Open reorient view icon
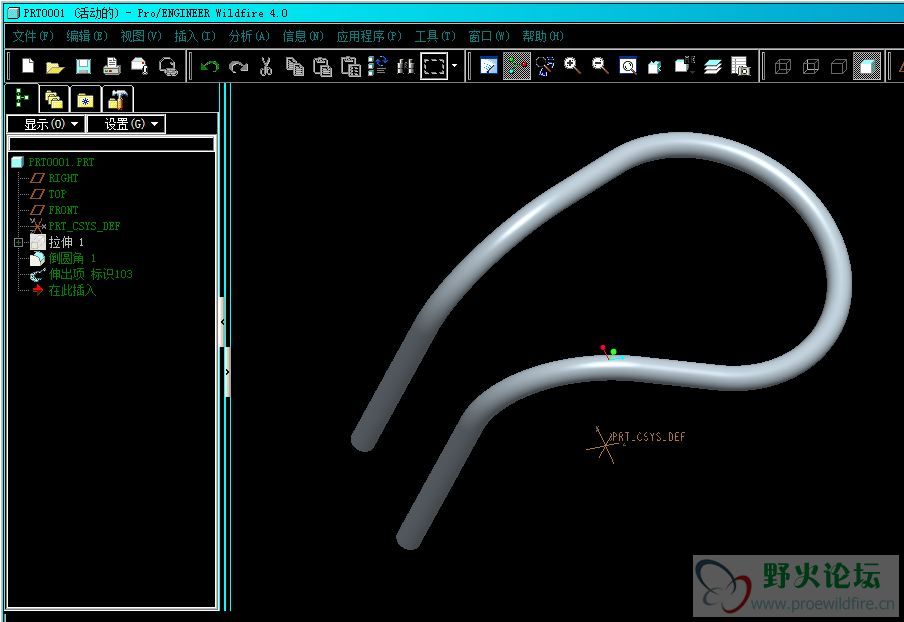 655,66
